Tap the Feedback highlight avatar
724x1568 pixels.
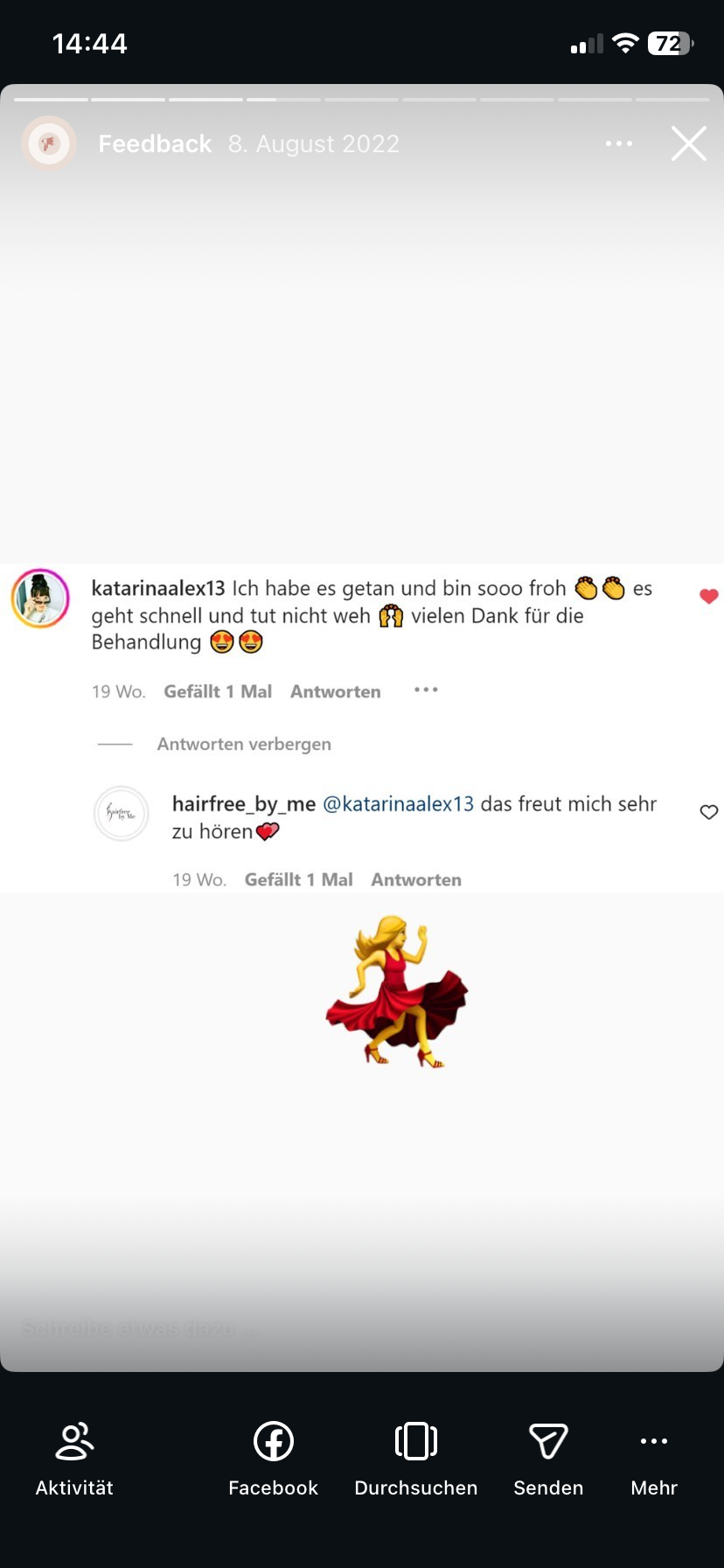tap(49, 143)
